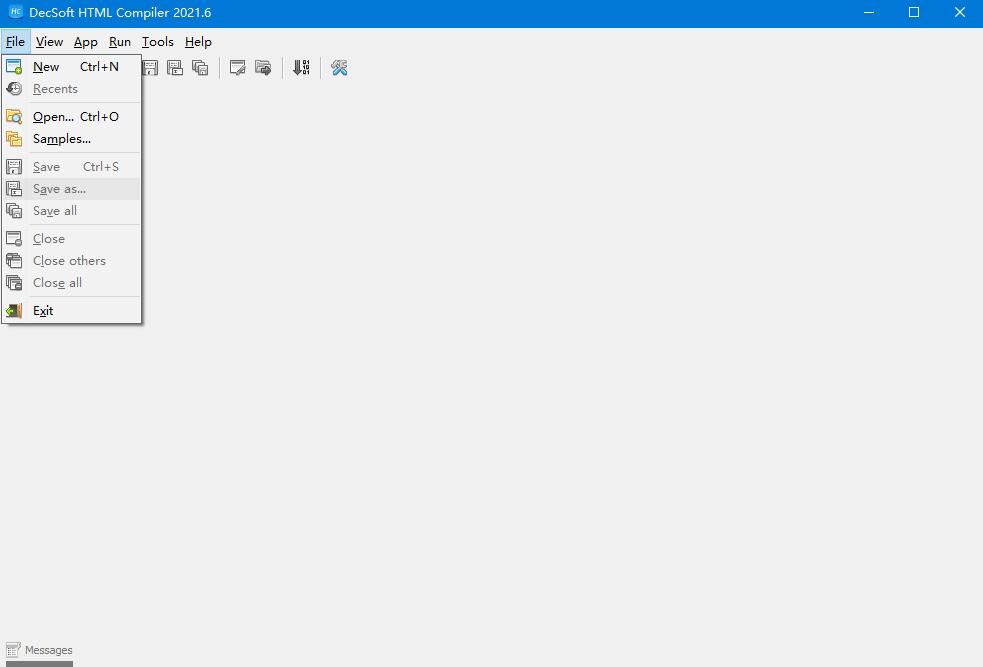Image resolution: width=983 pixels, height=667 pixels.
Task: Select Close others in the File menu
Action: (71, 261)
